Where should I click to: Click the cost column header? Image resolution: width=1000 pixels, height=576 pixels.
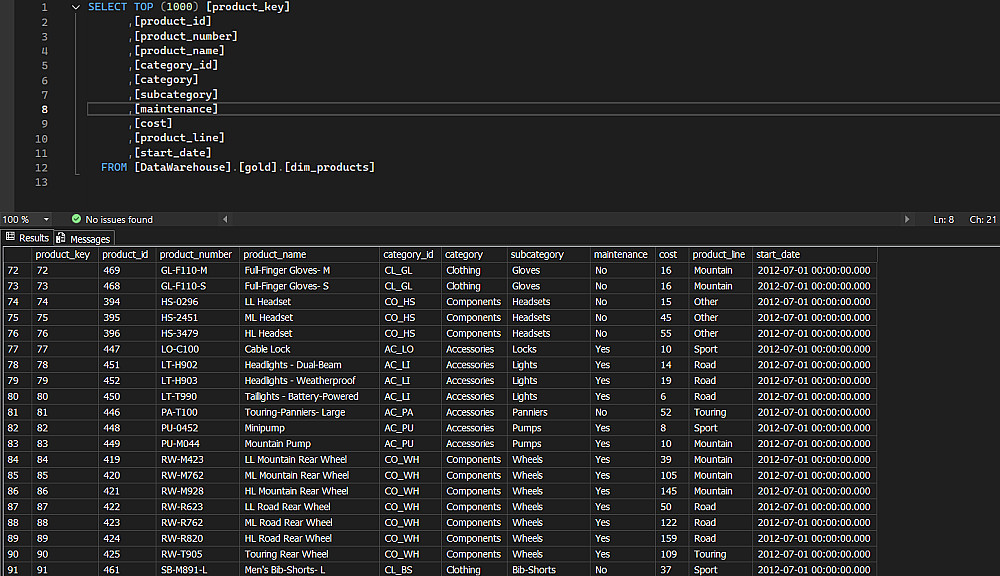[x=668, y=255]
